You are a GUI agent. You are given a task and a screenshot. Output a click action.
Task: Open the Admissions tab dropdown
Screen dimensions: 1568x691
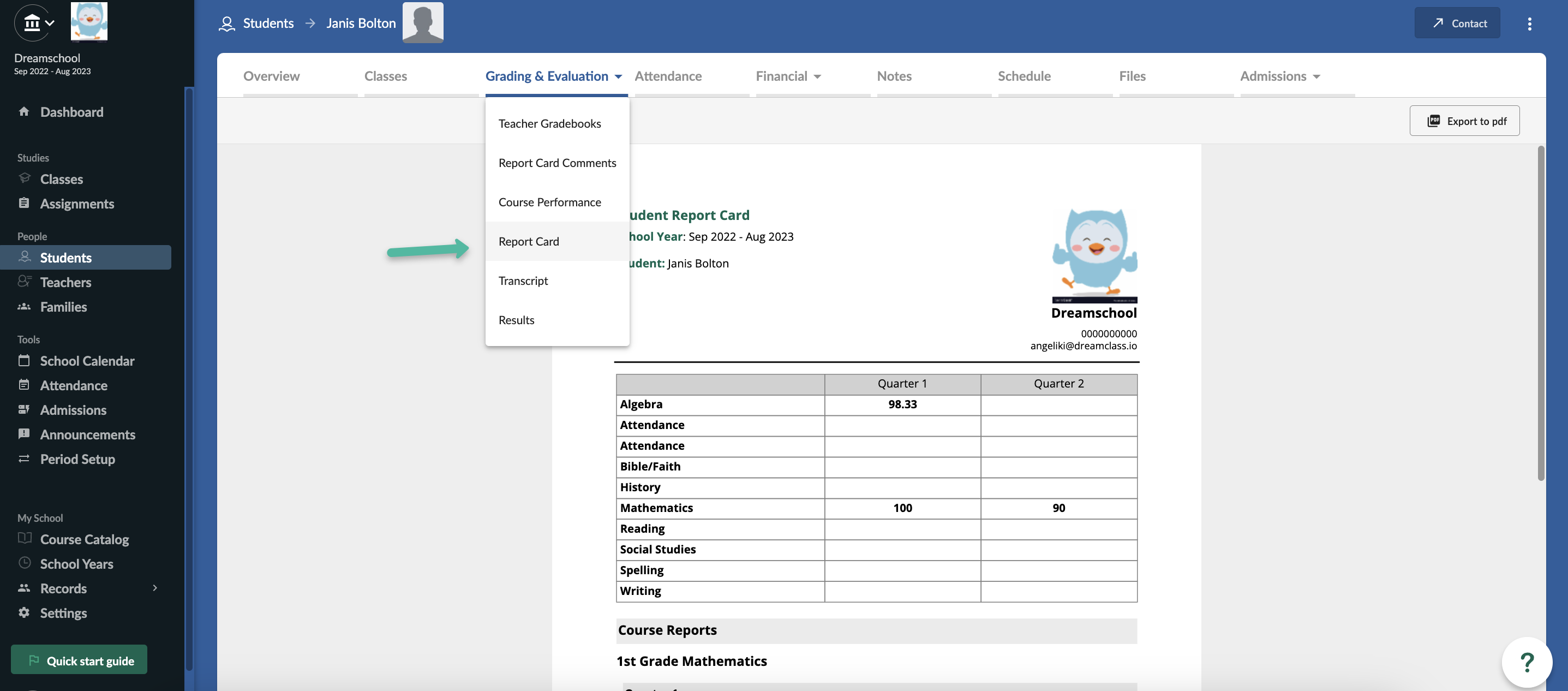pyautogui.click(x=1316, y=77)
